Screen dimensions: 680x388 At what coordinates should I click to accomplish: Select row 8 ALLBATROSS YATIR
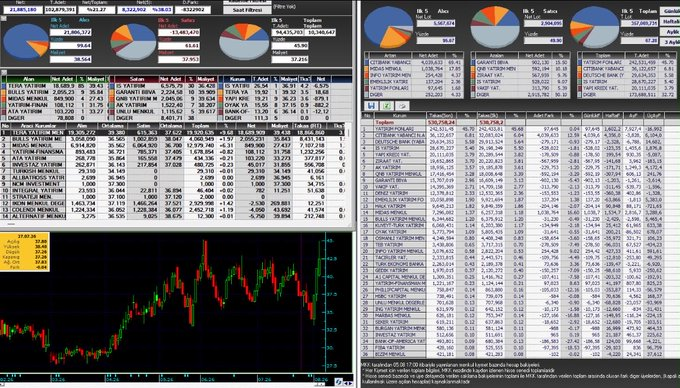click(173, 178)
